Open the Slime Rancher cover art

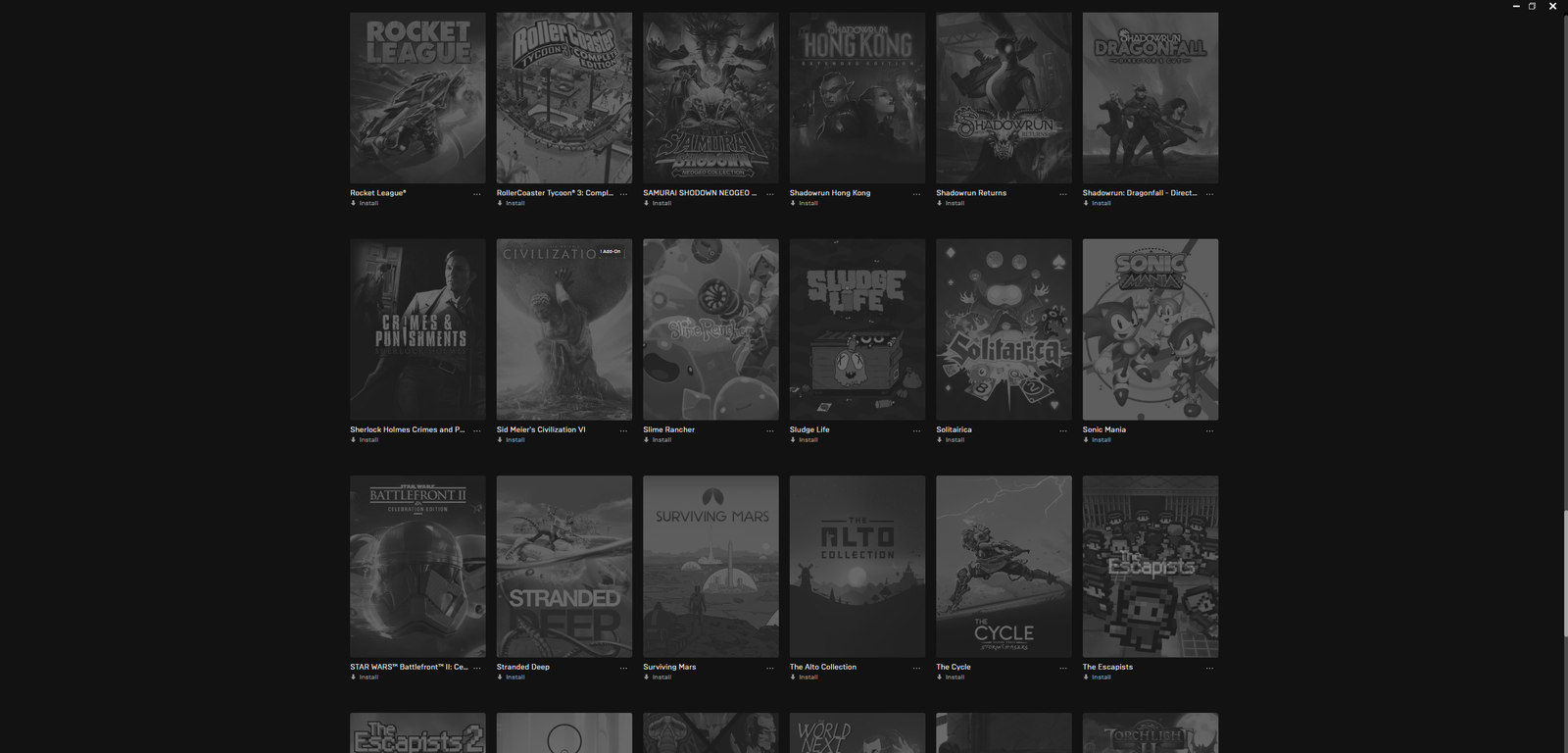710,329
